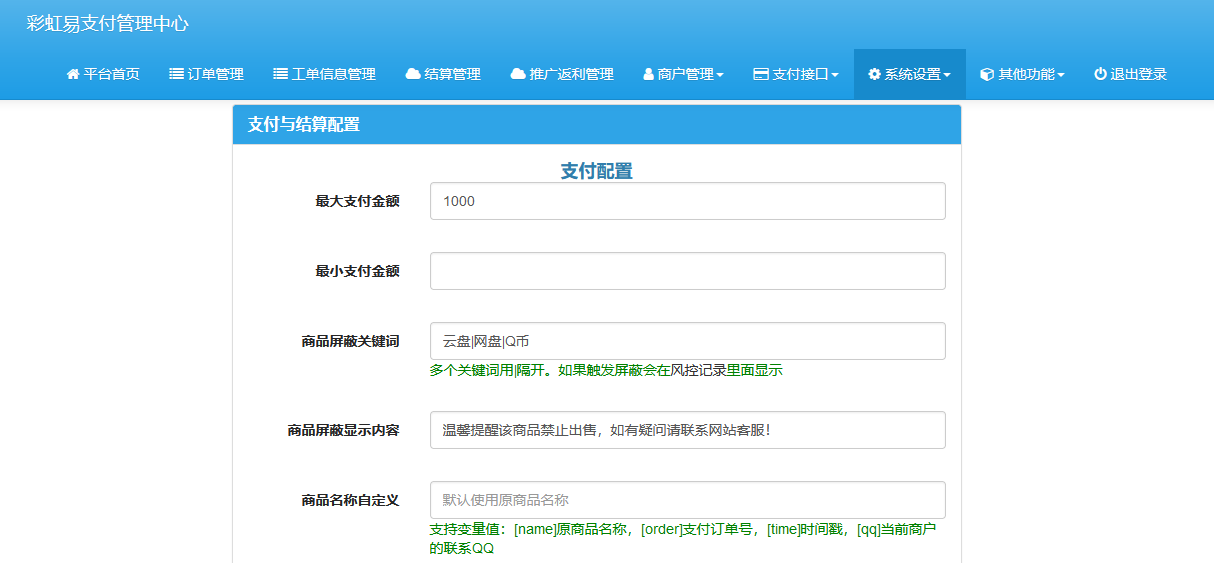Click the cube icon beside 其他功能
Image resolution: width=1214 pixels, height=563 pixels.
(x=986, y=74)
